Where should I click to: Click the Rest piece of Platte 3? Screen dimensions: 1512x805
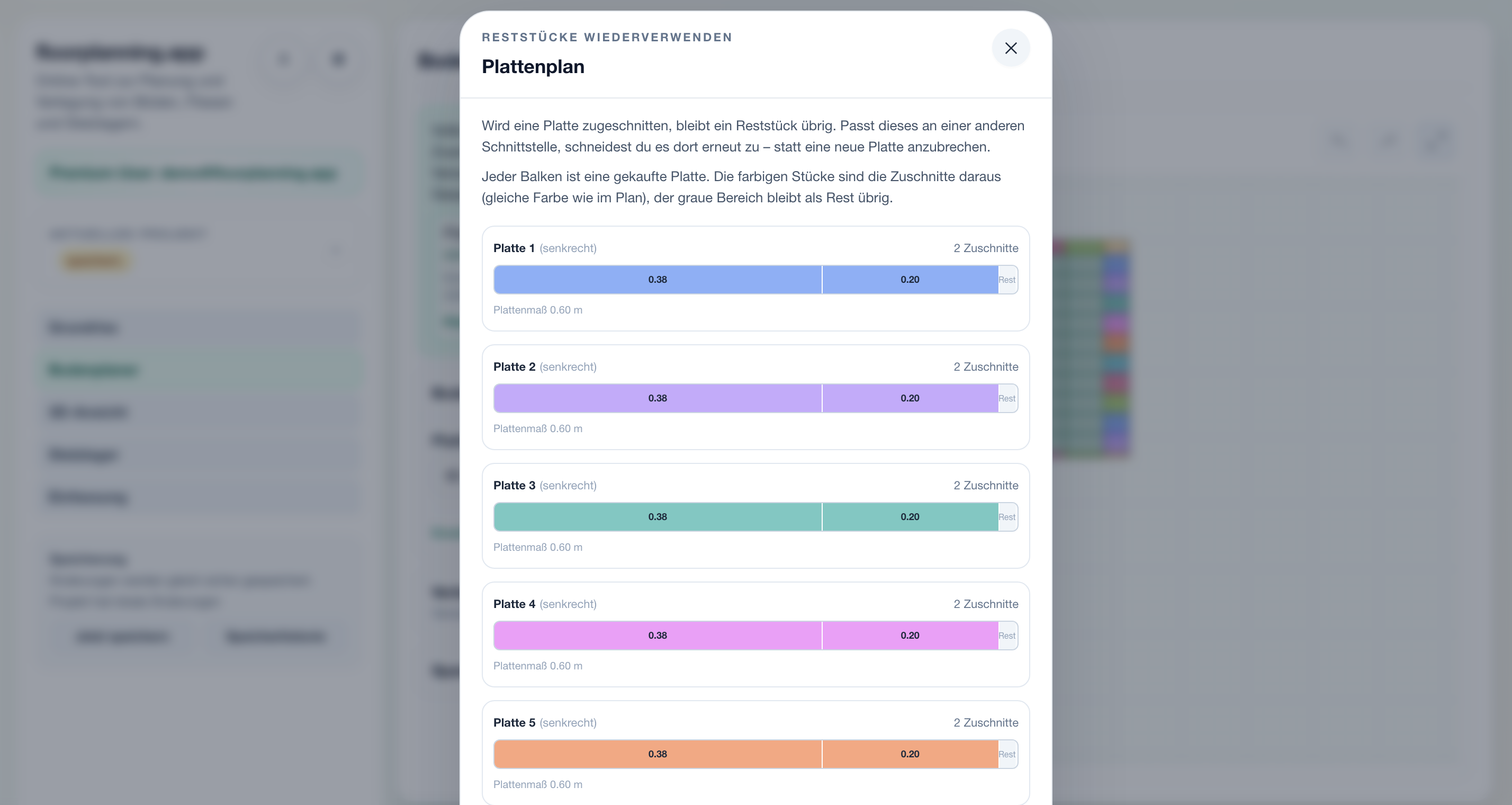pyautogui.click(x=1007, y=517)
